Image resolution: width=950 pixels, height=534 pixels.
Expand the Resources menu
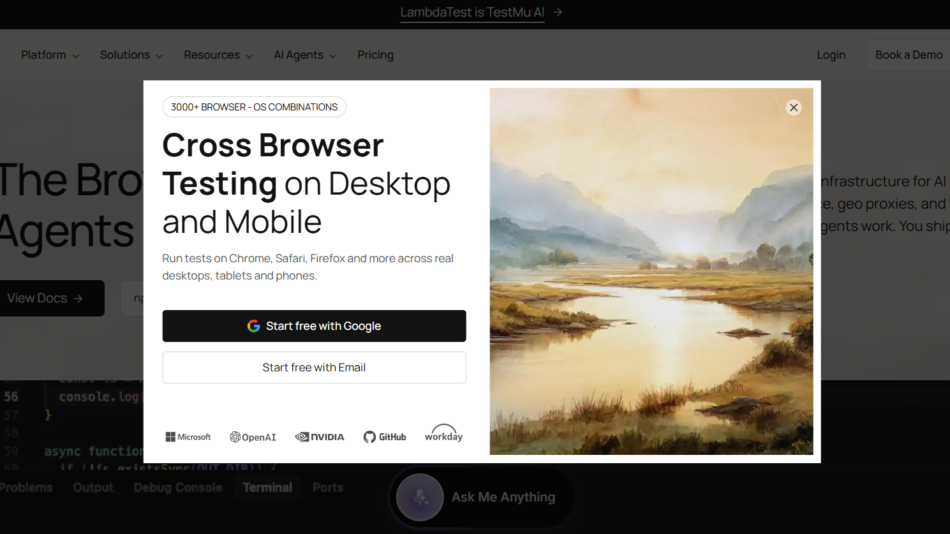tap(218, 55)
